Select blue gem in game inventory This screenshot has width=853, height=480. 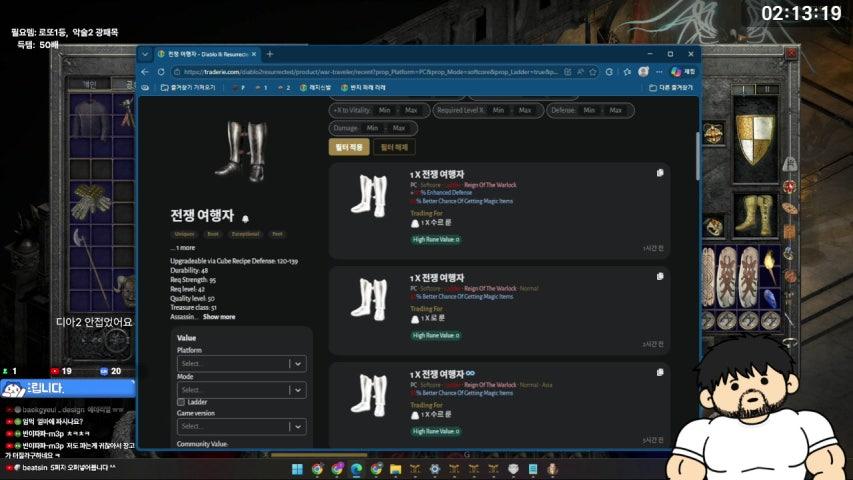769,298
